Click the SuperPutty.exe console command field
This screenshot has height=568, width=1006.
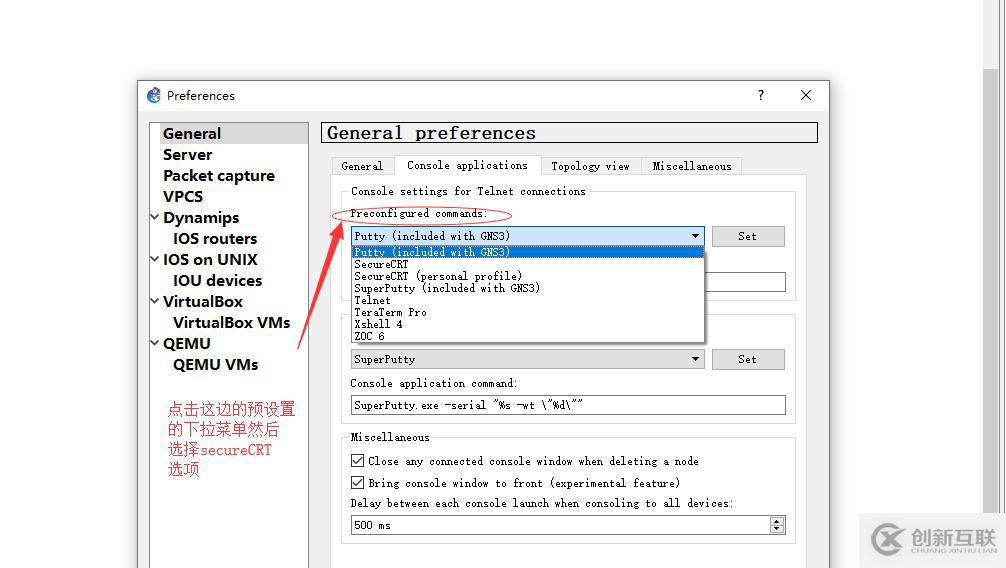coord(568,405)
